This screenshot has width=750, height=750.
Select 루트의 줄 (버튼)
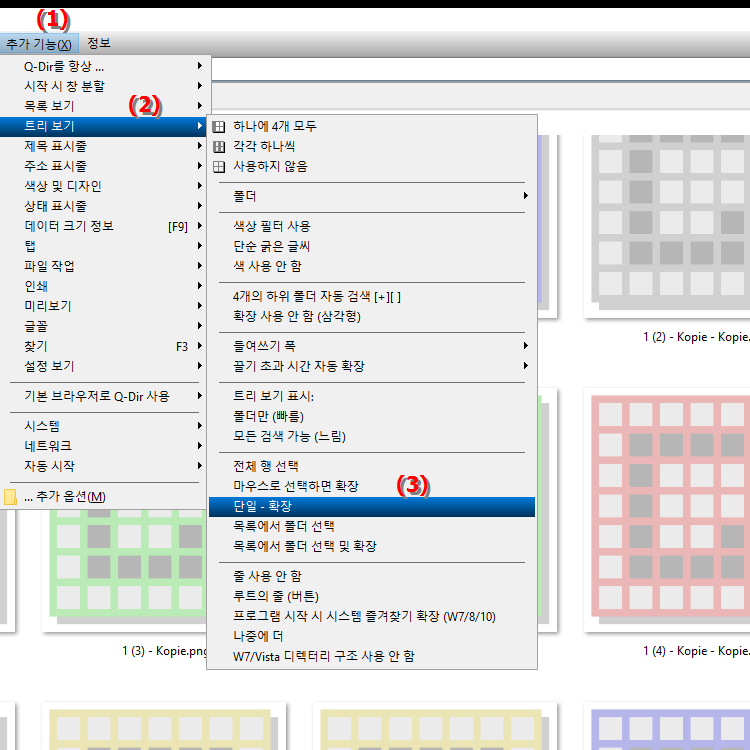pos(372,596)
